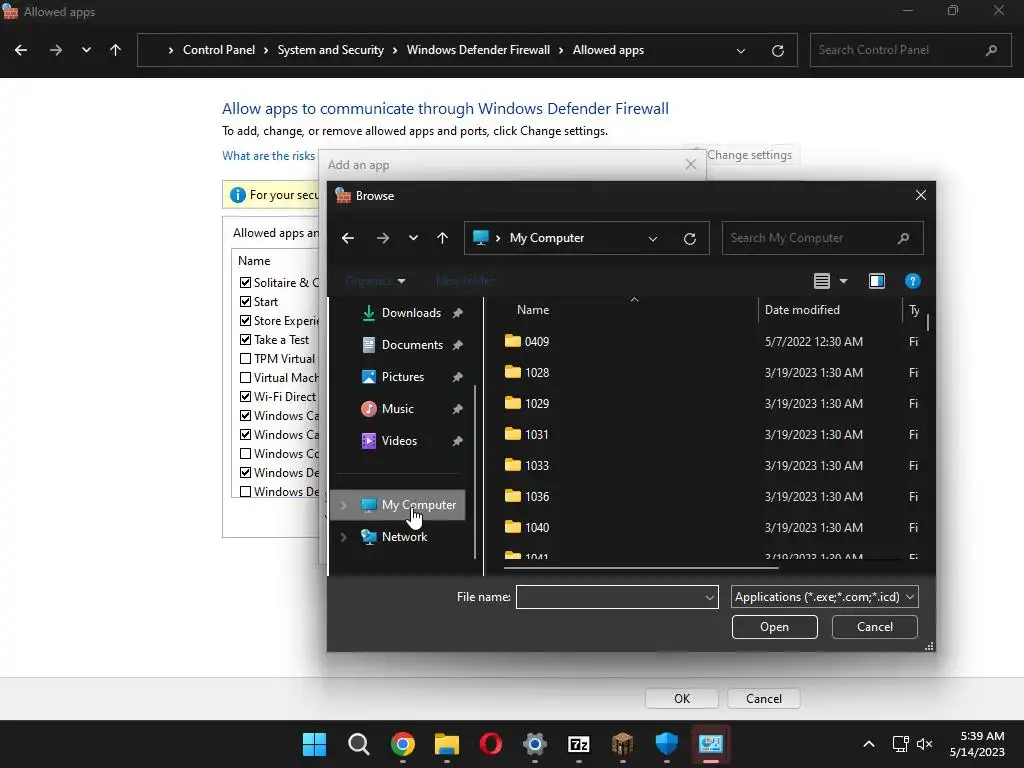Expand the Browse address bar history dropdown
1024x768 pixels.
[x=652, y=238]
